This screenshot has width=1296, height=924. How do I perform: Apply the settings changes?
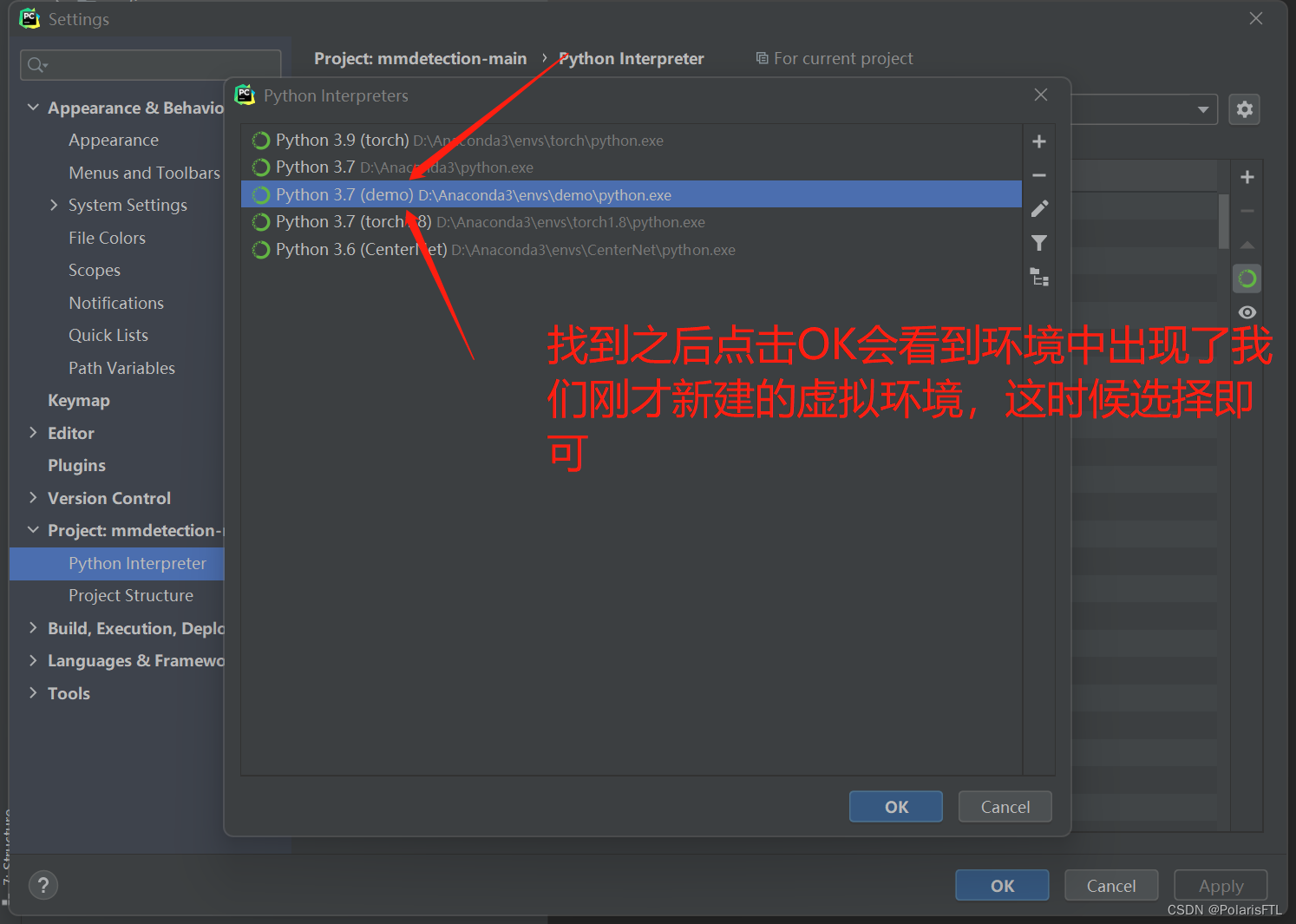[1220, 885]
